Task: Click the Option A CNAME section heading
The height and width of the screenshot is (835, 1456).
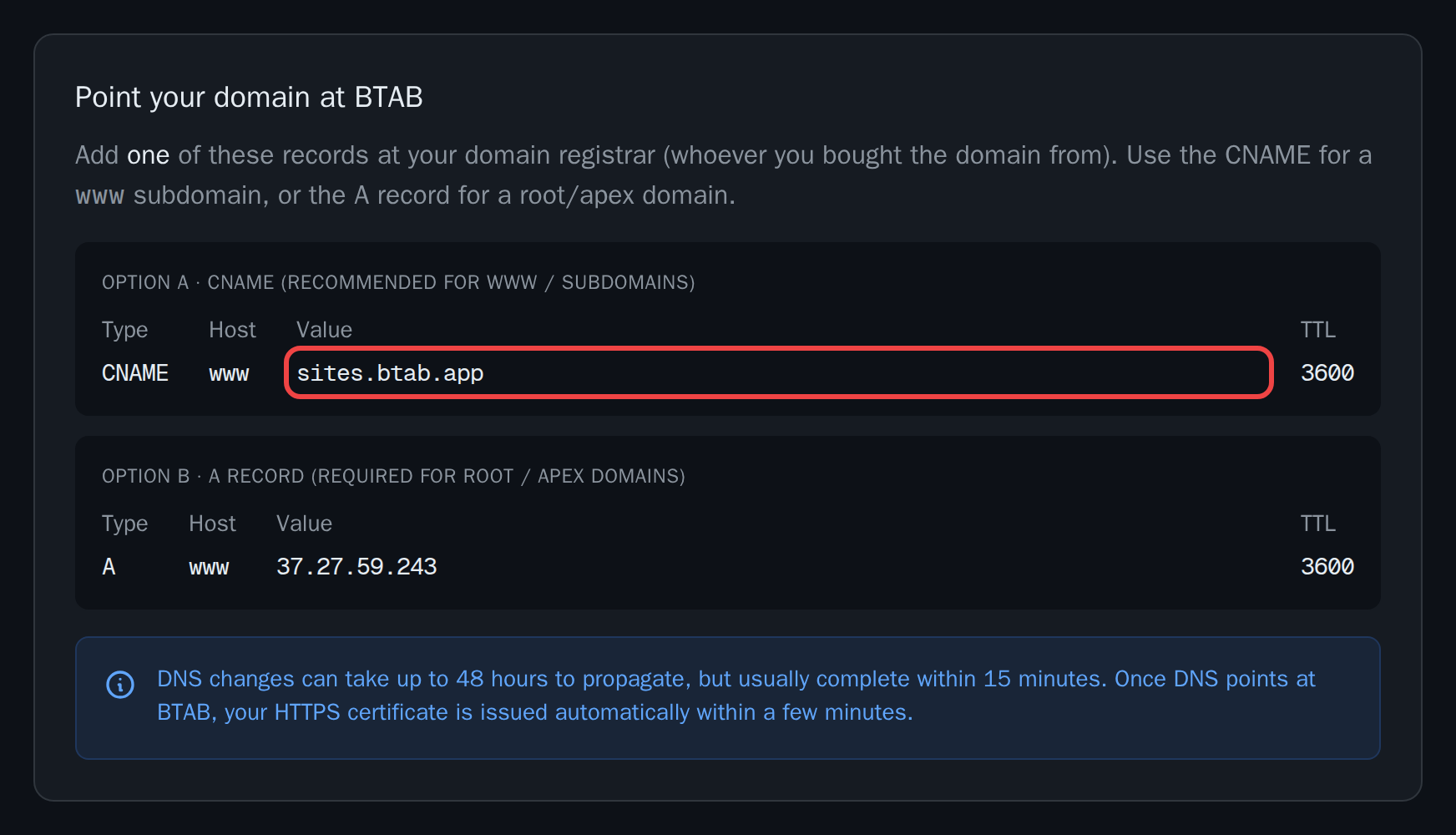Action: click(x=398, y=282)
